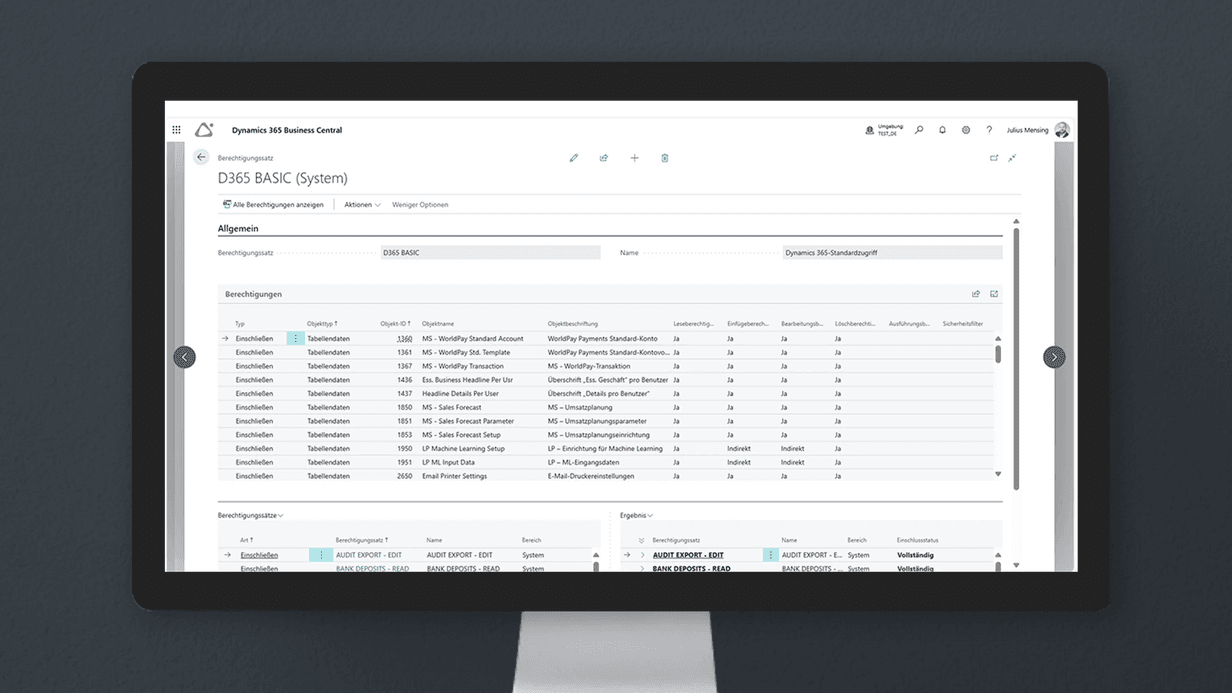Go back using the left arrow button
This screenshot has width=1232, height=693.
pos(201,157)
